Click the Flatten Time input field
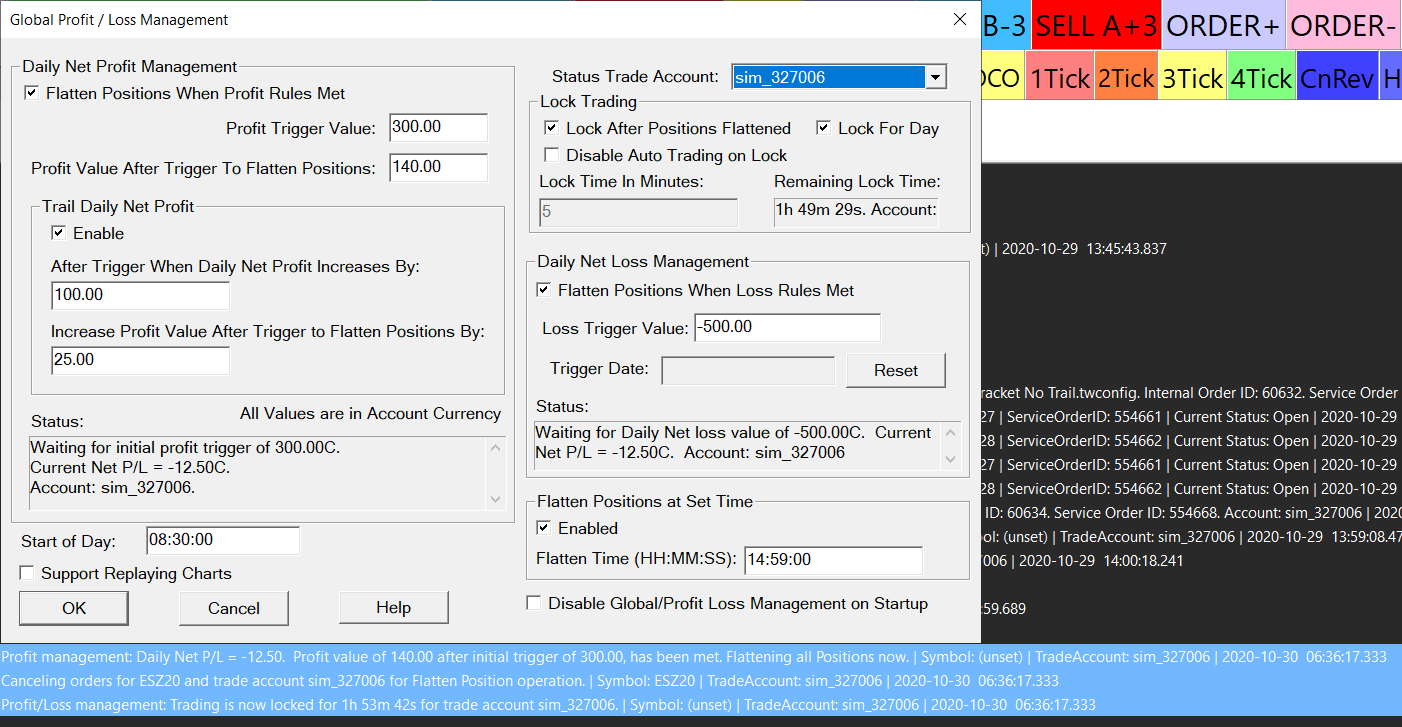 click(833, 561)
